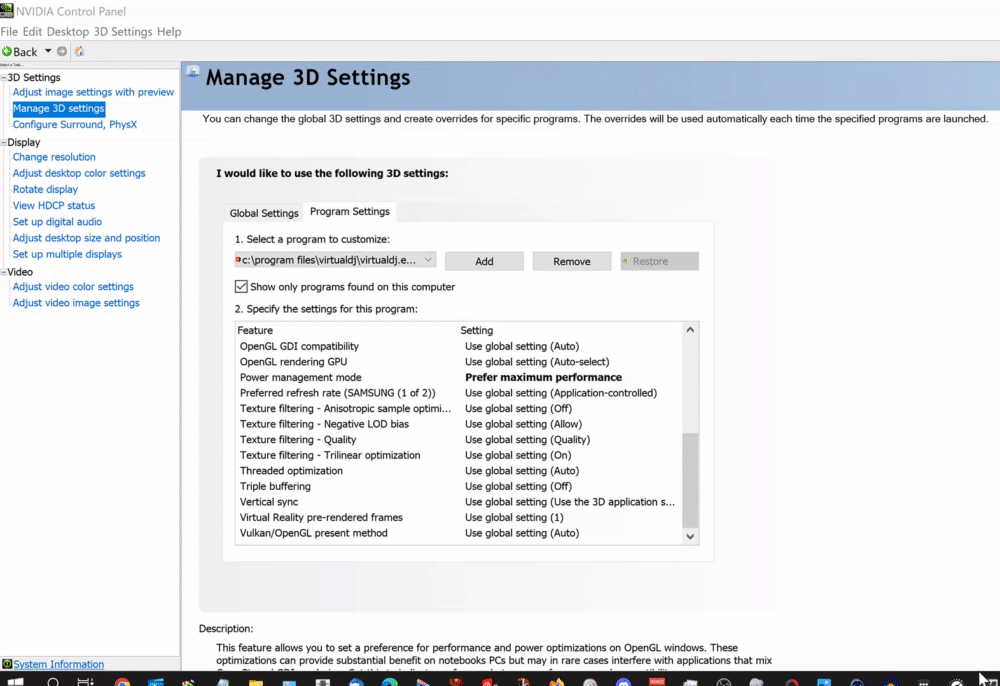Select Vulkan/OpenGL present method row
The image size is (1000, 686).
(459, 533)
